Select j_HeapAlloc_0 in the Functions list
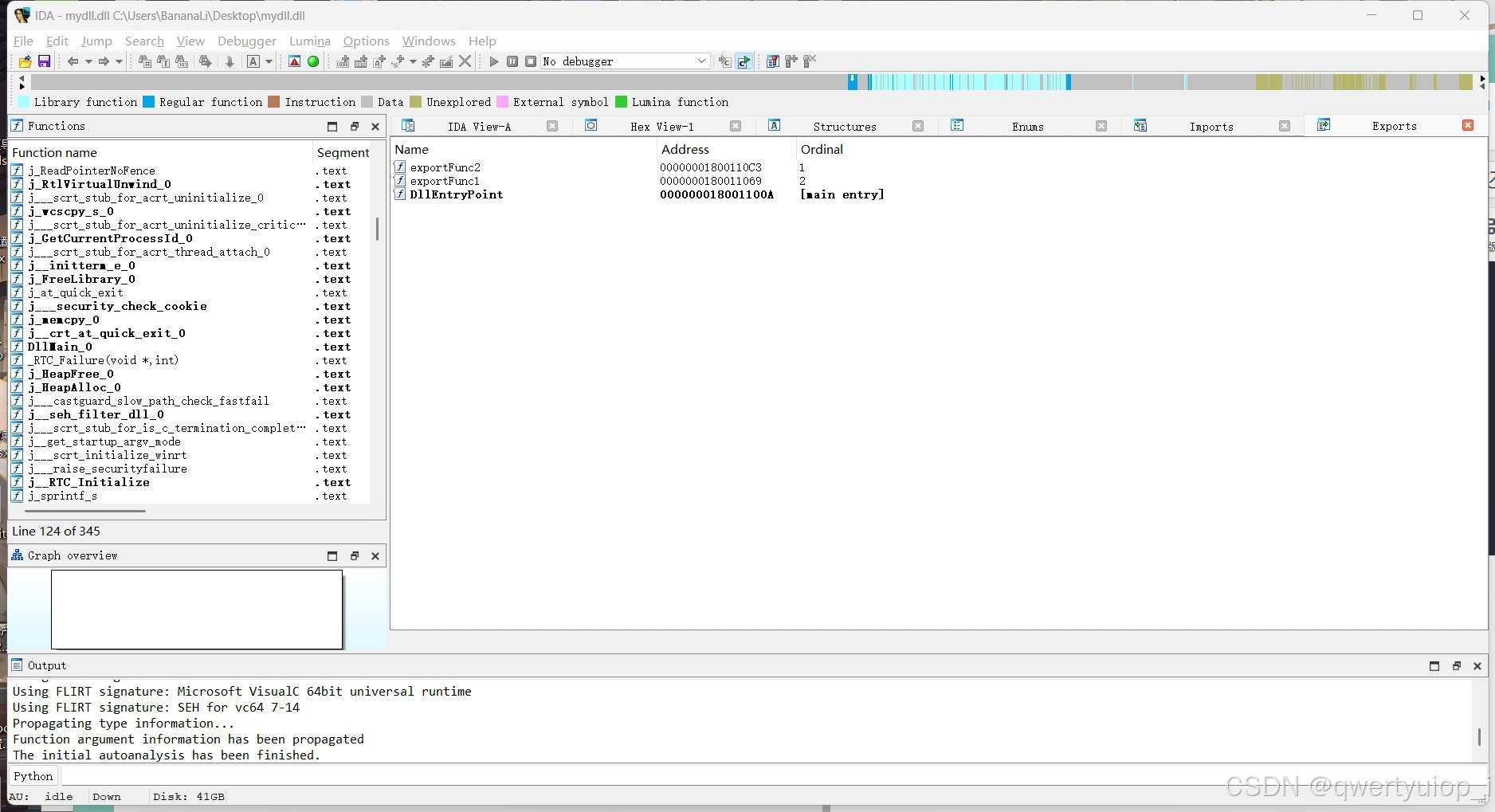 pyautogui.click(x=190, y=387)
